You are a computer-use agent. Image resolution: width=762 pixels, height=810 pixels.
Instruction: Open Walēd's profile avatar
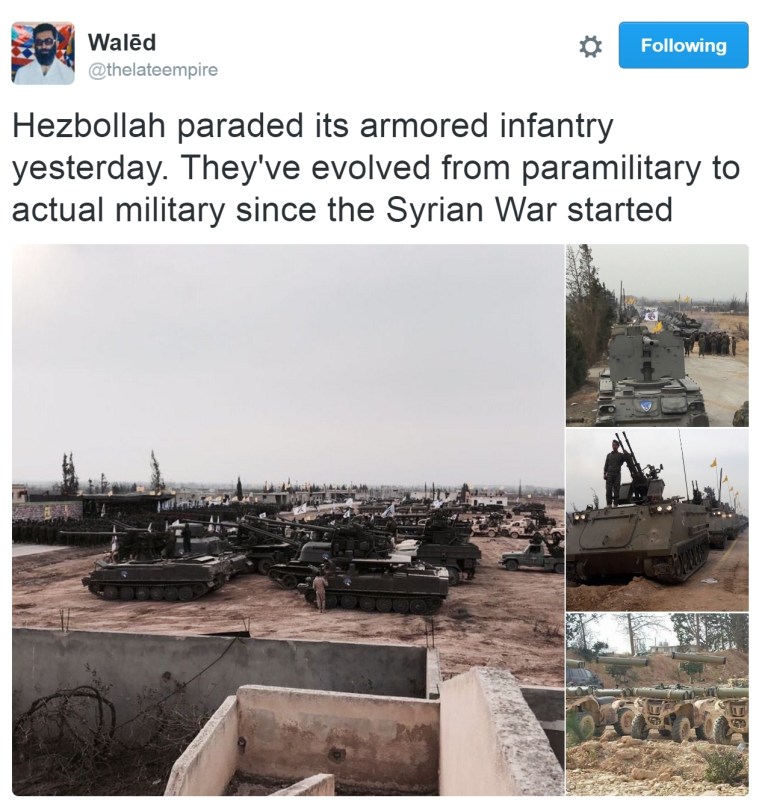(43, 53)
